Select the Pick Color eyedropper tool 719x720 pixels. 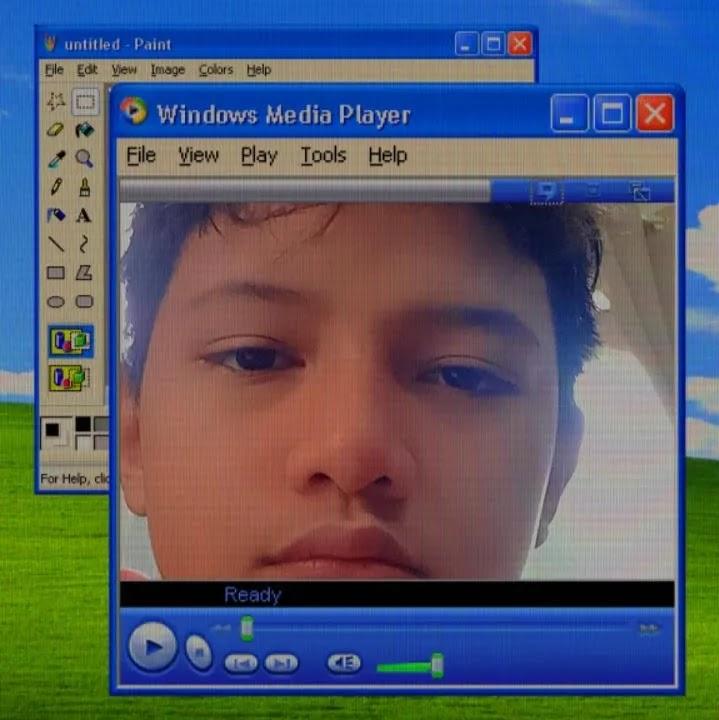pyautogui.click(x=56, y=158)
